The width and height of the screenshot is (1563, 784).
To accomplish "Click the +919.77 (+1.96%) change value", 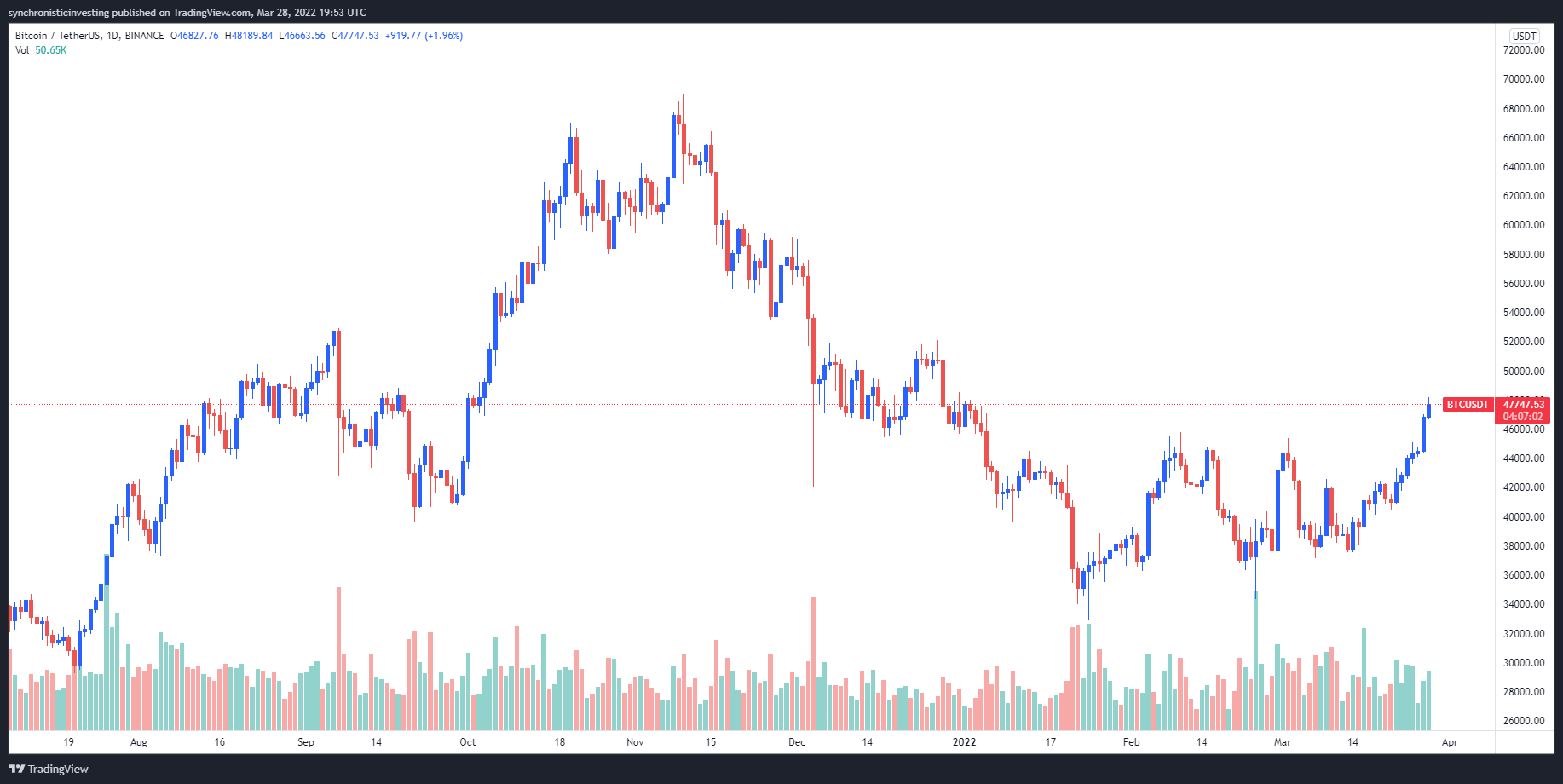I will (x=424, y=36).
